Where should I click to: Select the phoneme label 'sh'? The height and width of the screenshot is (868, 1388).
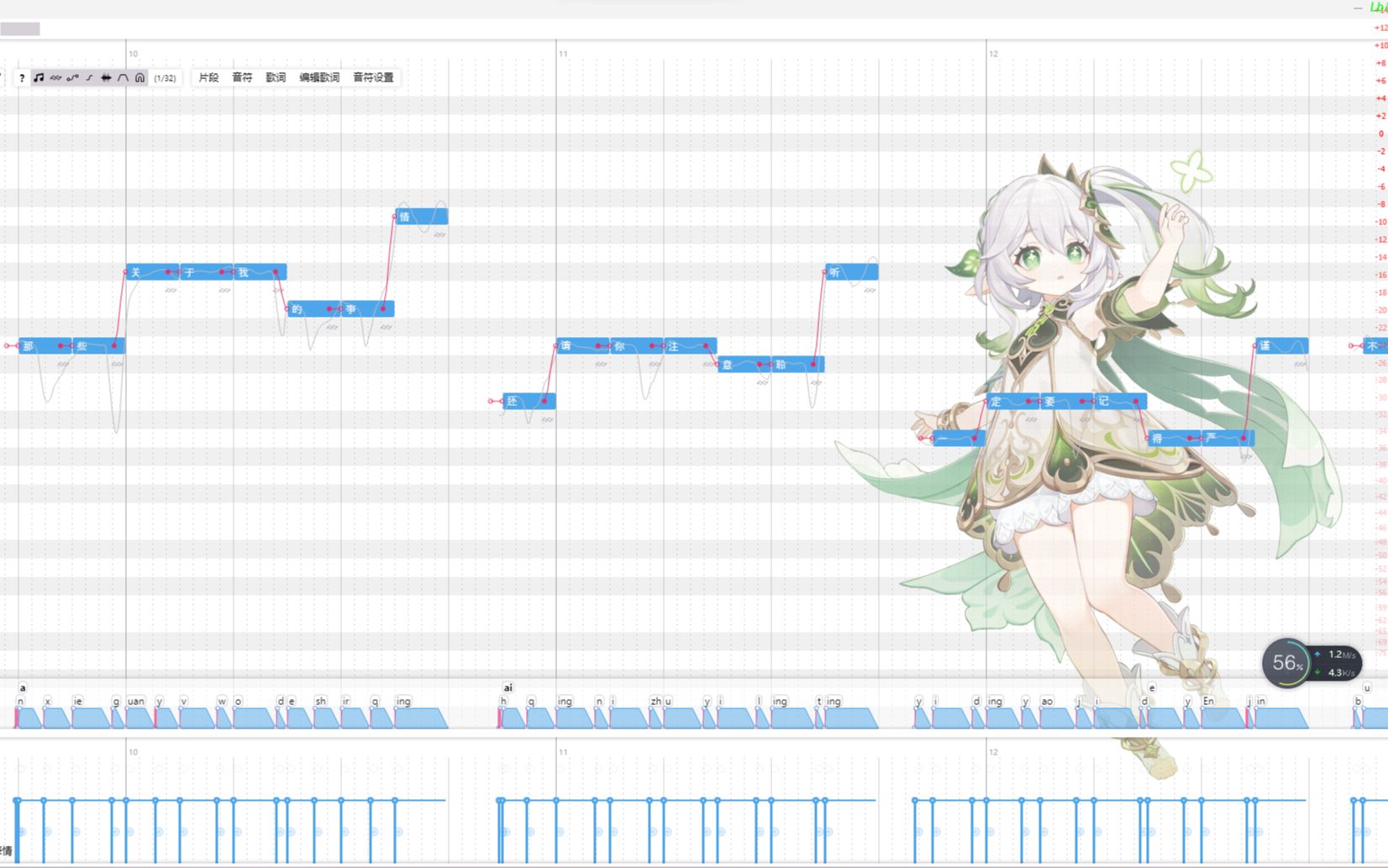(321, 701)
